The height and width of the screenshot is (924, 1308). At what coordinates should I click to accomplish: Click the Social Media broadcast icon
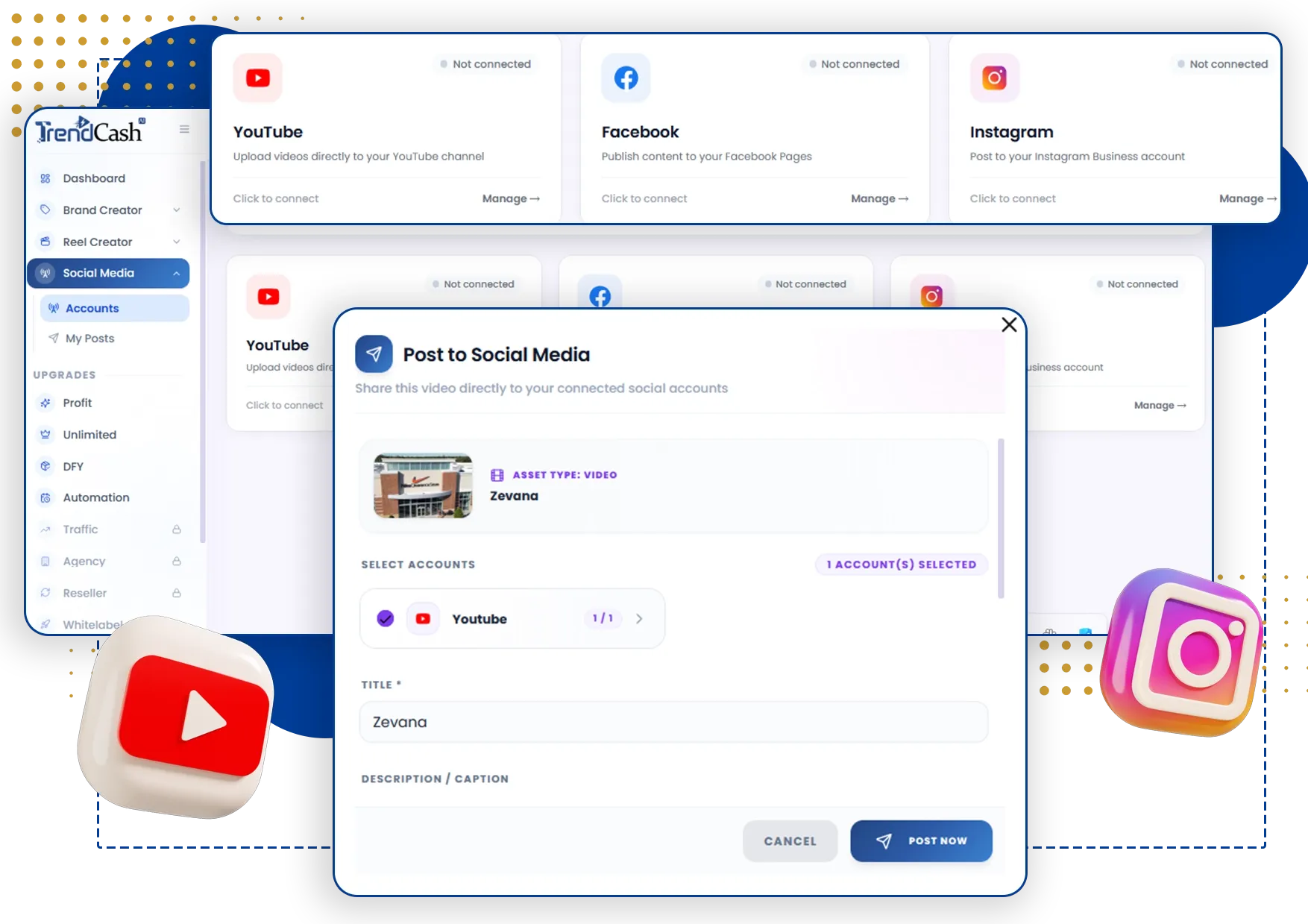45,273
